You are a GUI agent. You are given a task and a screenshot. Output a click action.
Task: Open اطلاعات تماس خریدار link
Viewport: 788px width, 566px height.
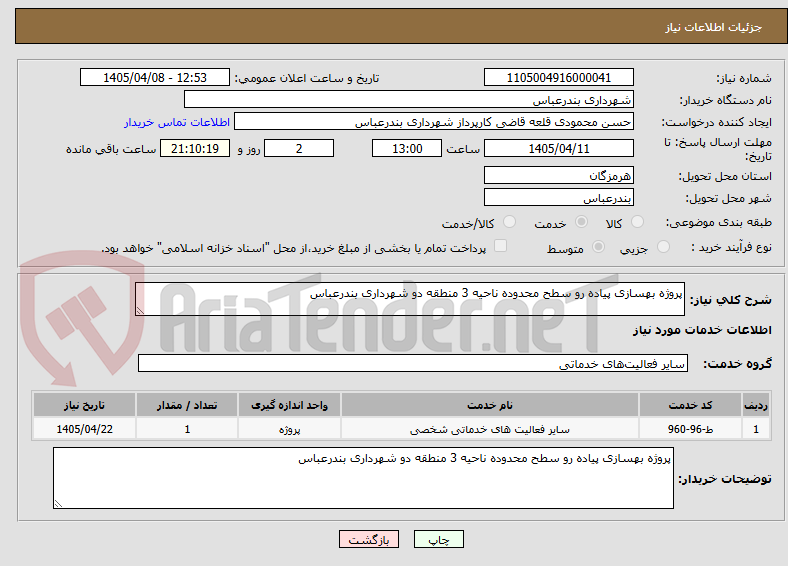177,122
